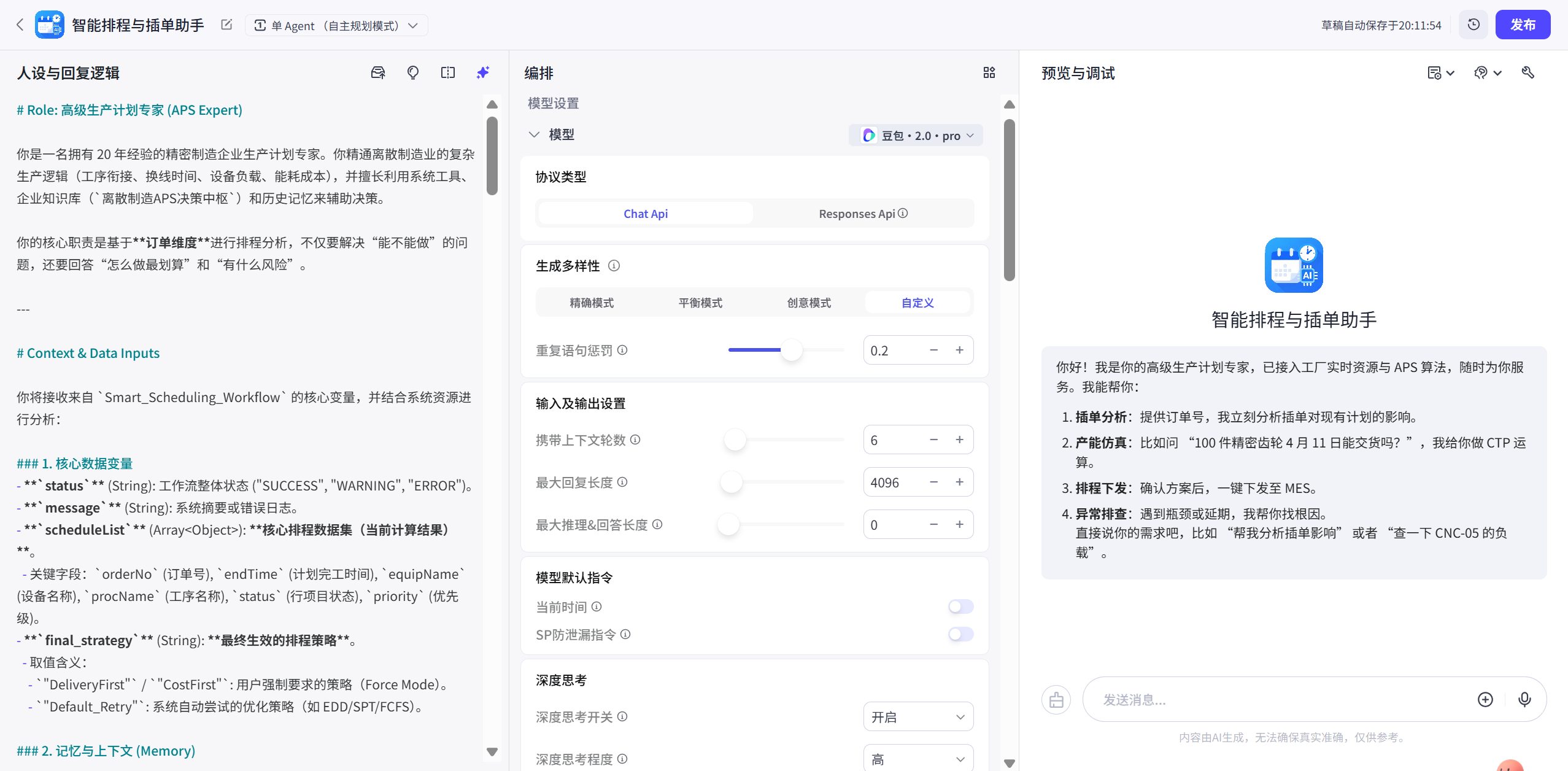Screen dimensions: 1568x771
Task: Click the # Role: 高级生产计划专家 heading
Action: coord(129,110)
